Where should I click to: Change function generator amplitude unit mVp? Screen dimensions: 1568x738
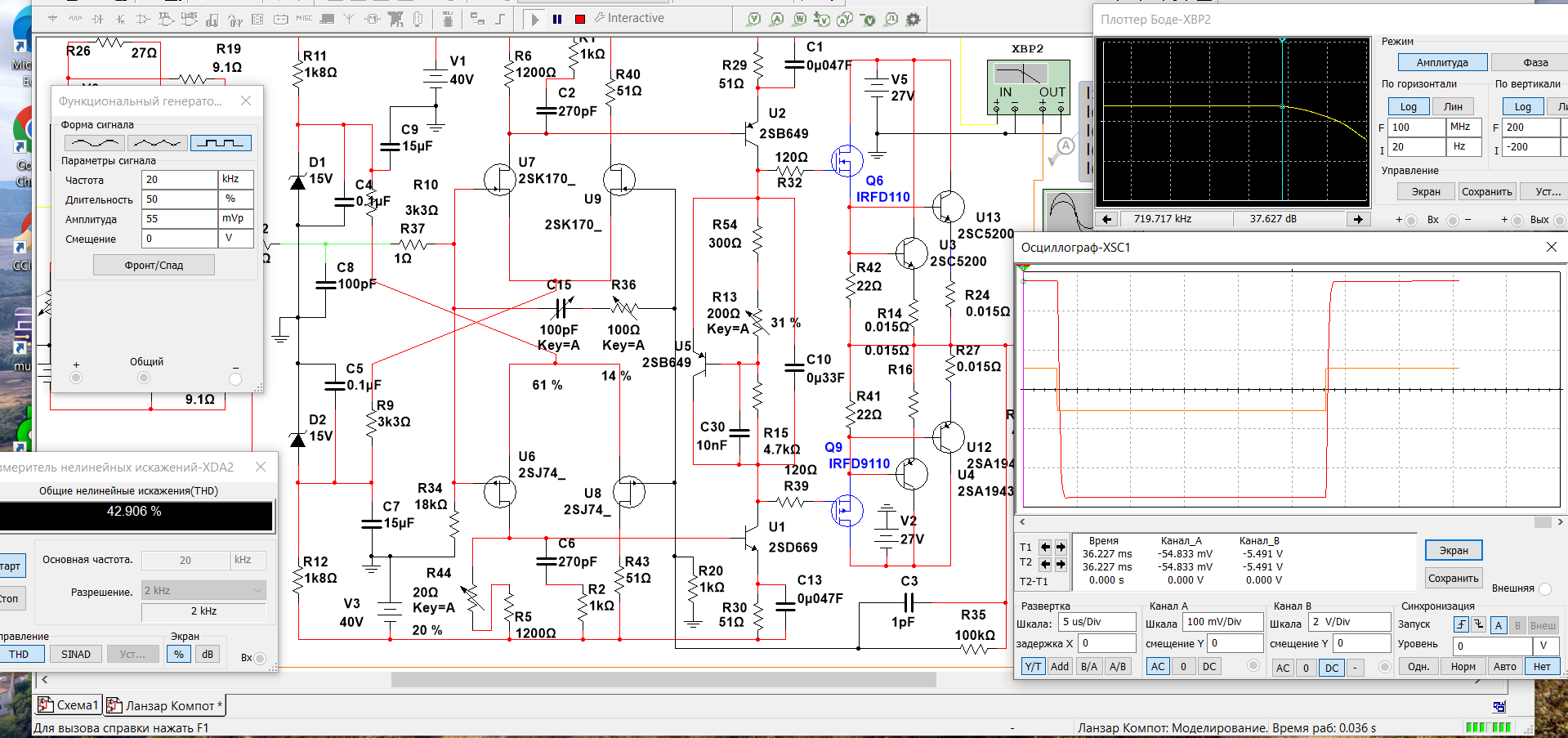(236, 218)
